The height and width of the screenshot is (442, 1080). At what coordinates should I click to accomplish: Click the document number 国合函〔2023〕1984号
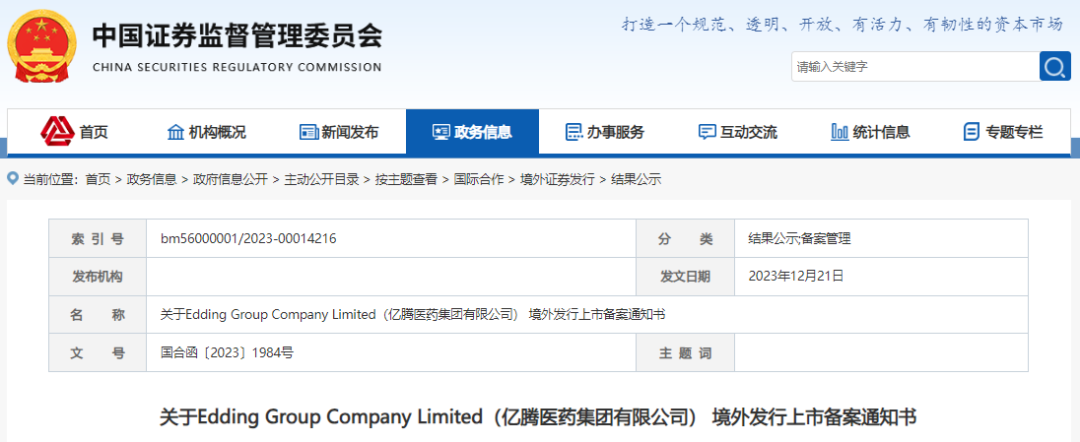point(227,353)
